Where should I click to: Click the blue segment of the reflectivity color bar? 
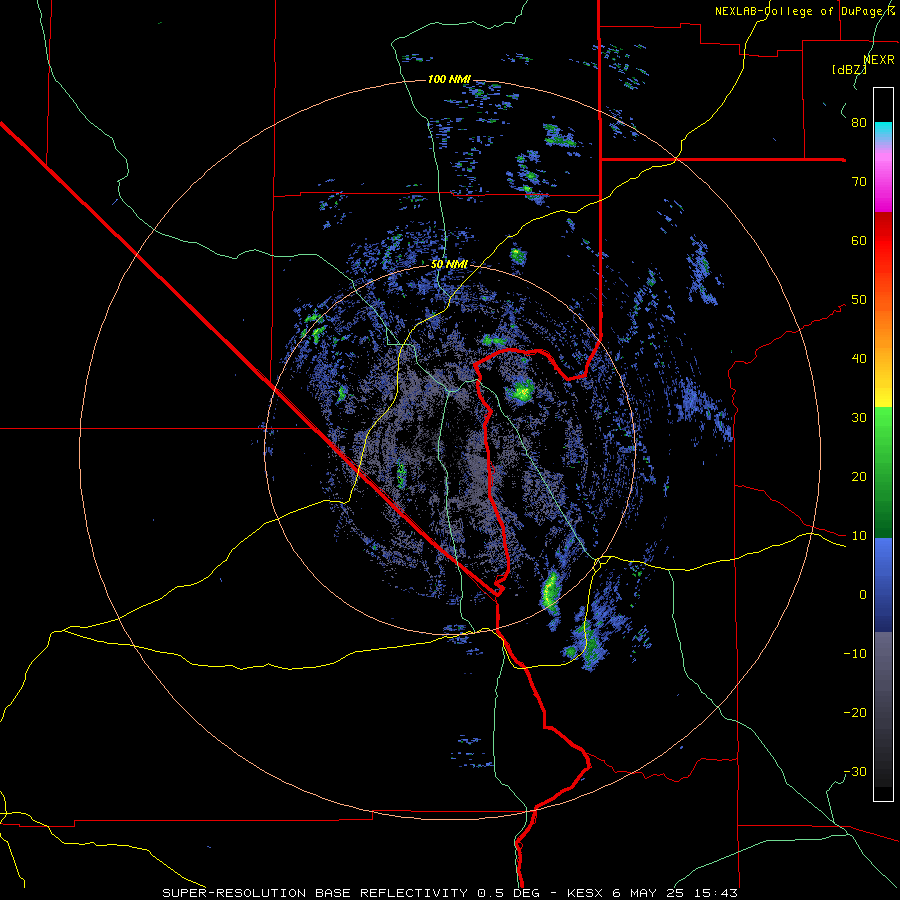tap(883, 585)
